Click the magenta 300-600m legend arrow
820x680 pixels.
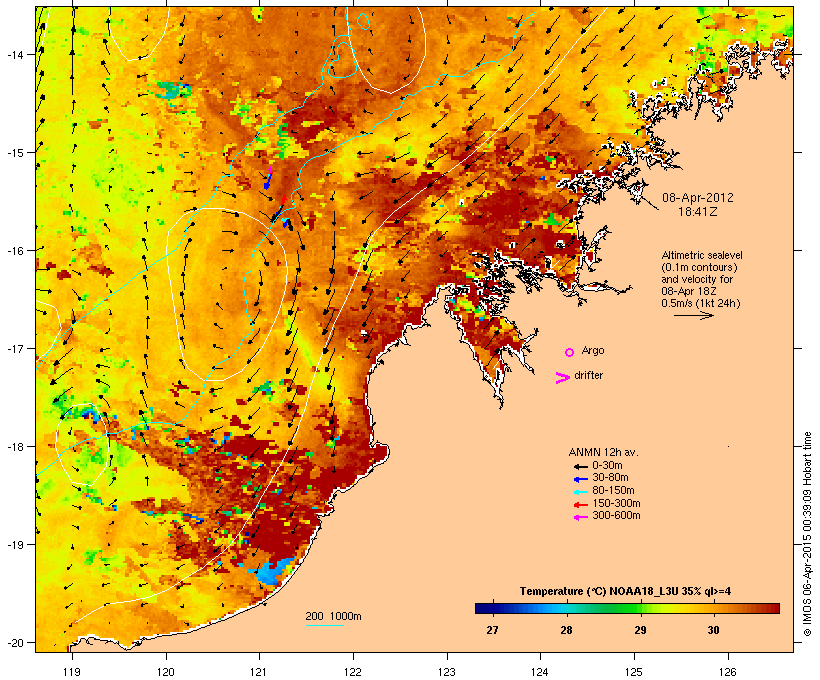click(x=580, y=517)
